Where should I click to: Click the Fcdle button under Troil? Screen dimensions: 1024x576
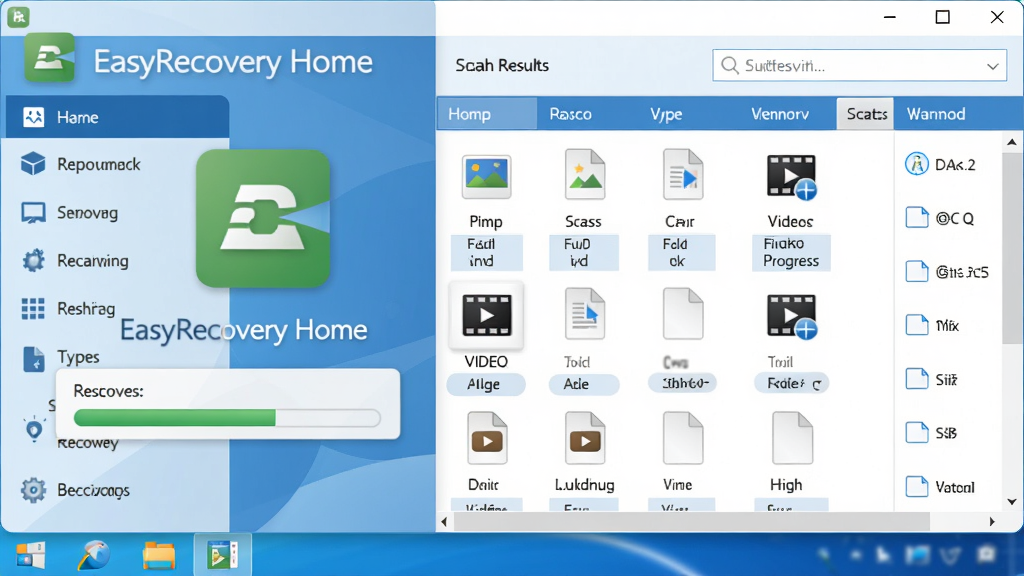click(792, 383)
